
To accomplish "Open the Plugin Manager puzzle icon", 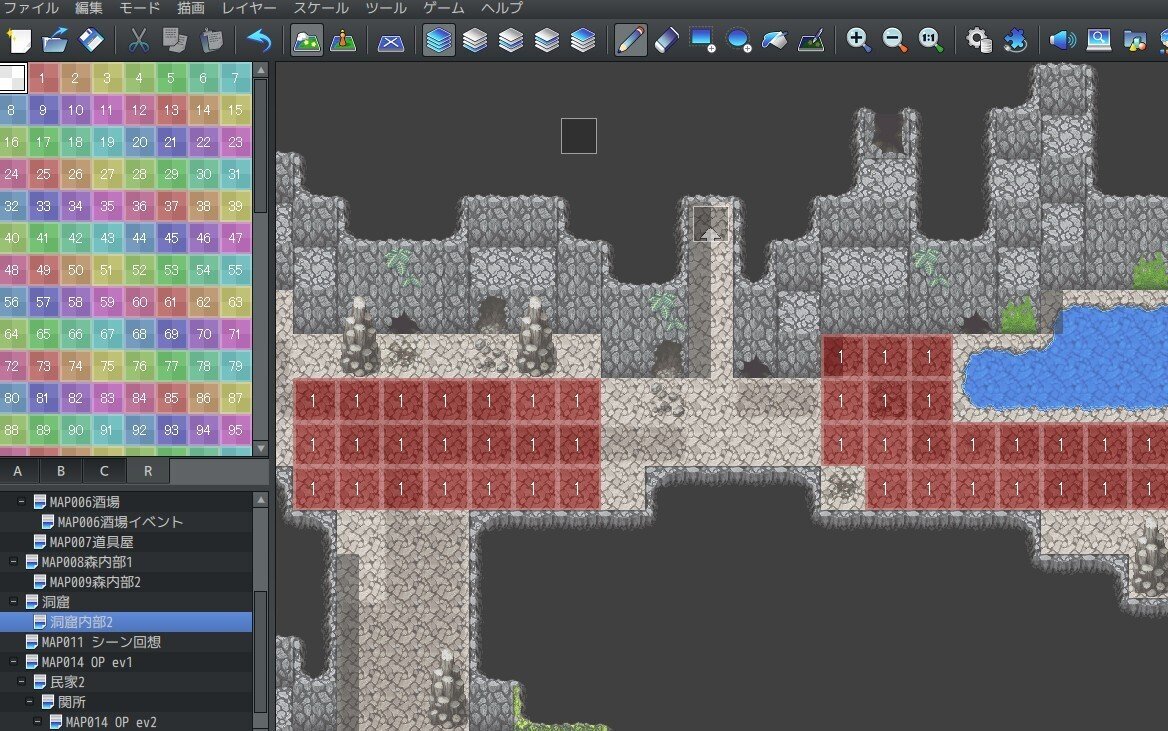I will (x=1015, y=39).
